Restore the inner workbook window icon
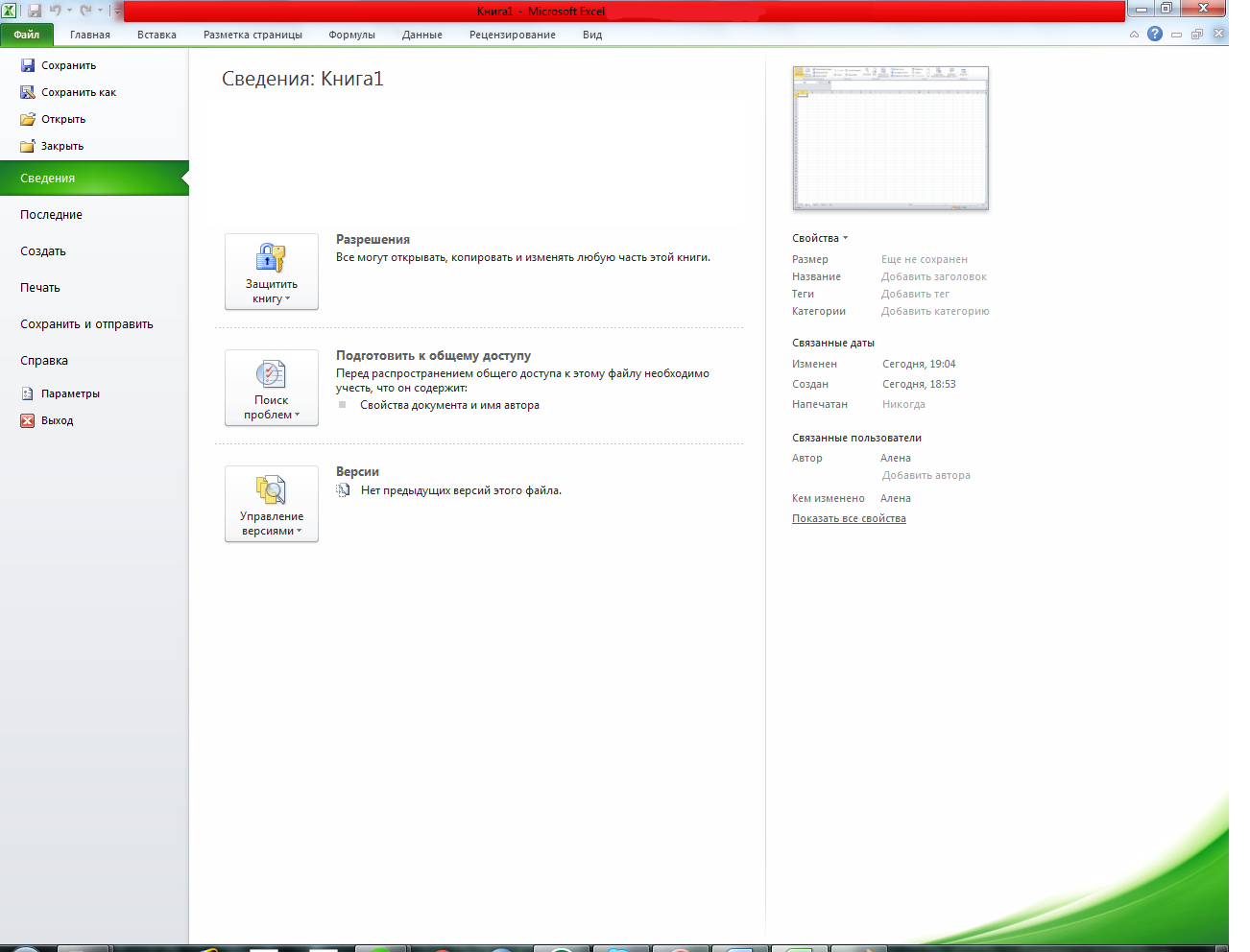 [x=1197, y=34]
